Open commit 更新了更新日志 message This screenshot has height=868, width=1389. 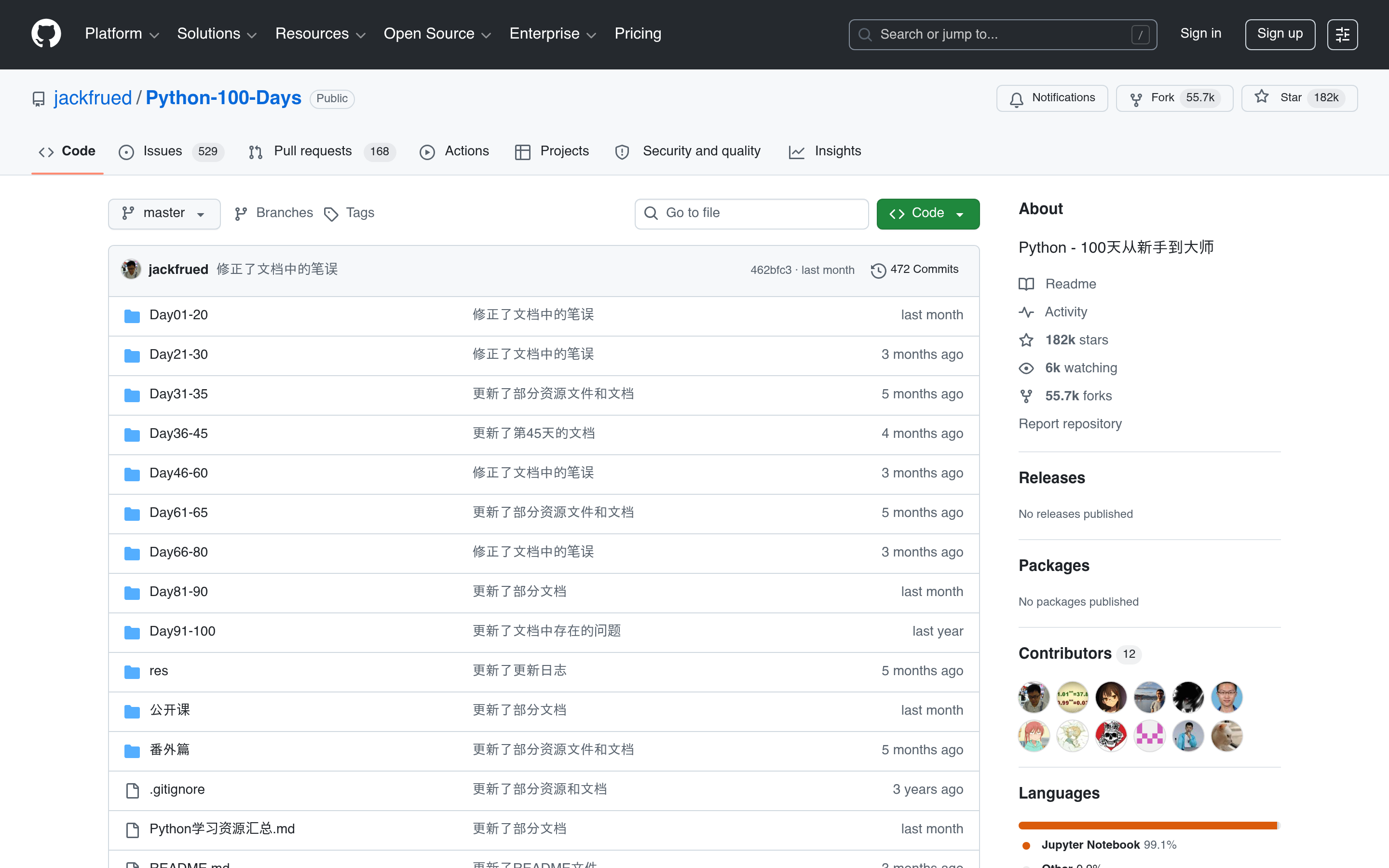point(519,671)
